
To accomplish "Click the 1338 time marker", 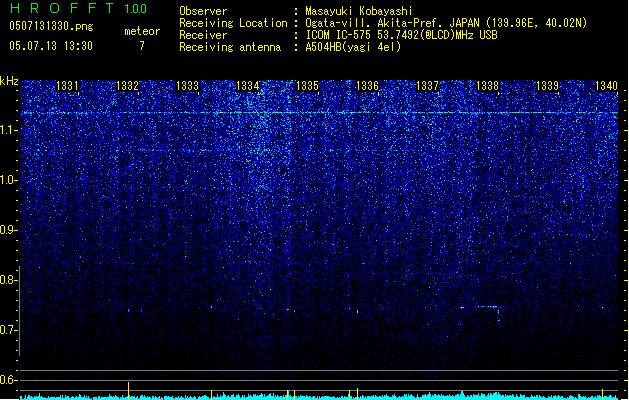I will pyautogui.click(x=487, y=86).
